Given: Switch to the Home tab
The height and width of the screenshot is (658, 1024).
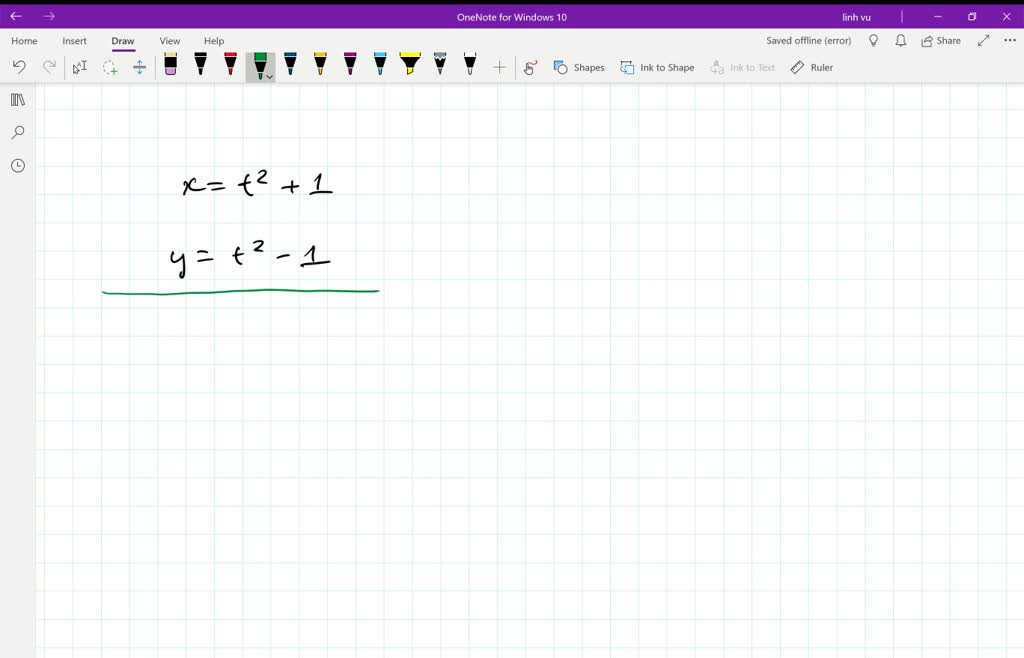Looking at the screenshot, I should [x=23, y=40].
